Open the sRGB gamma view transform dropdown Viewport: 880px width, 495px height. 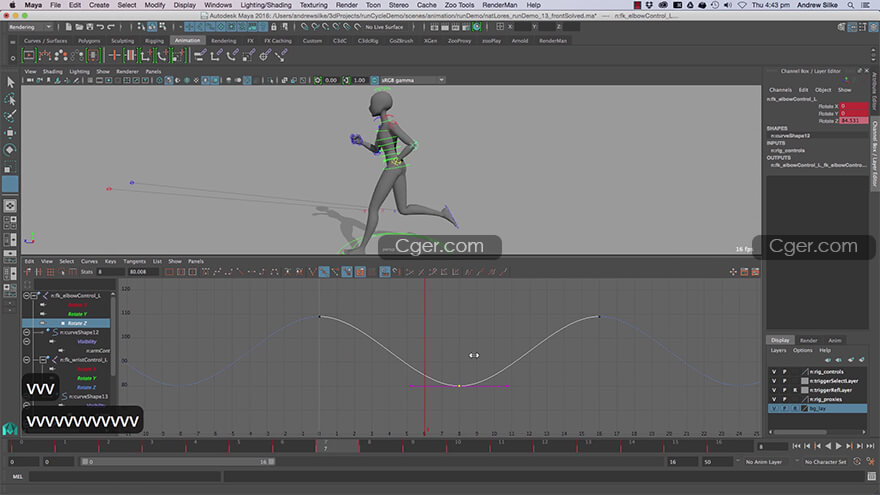point(412,80)
